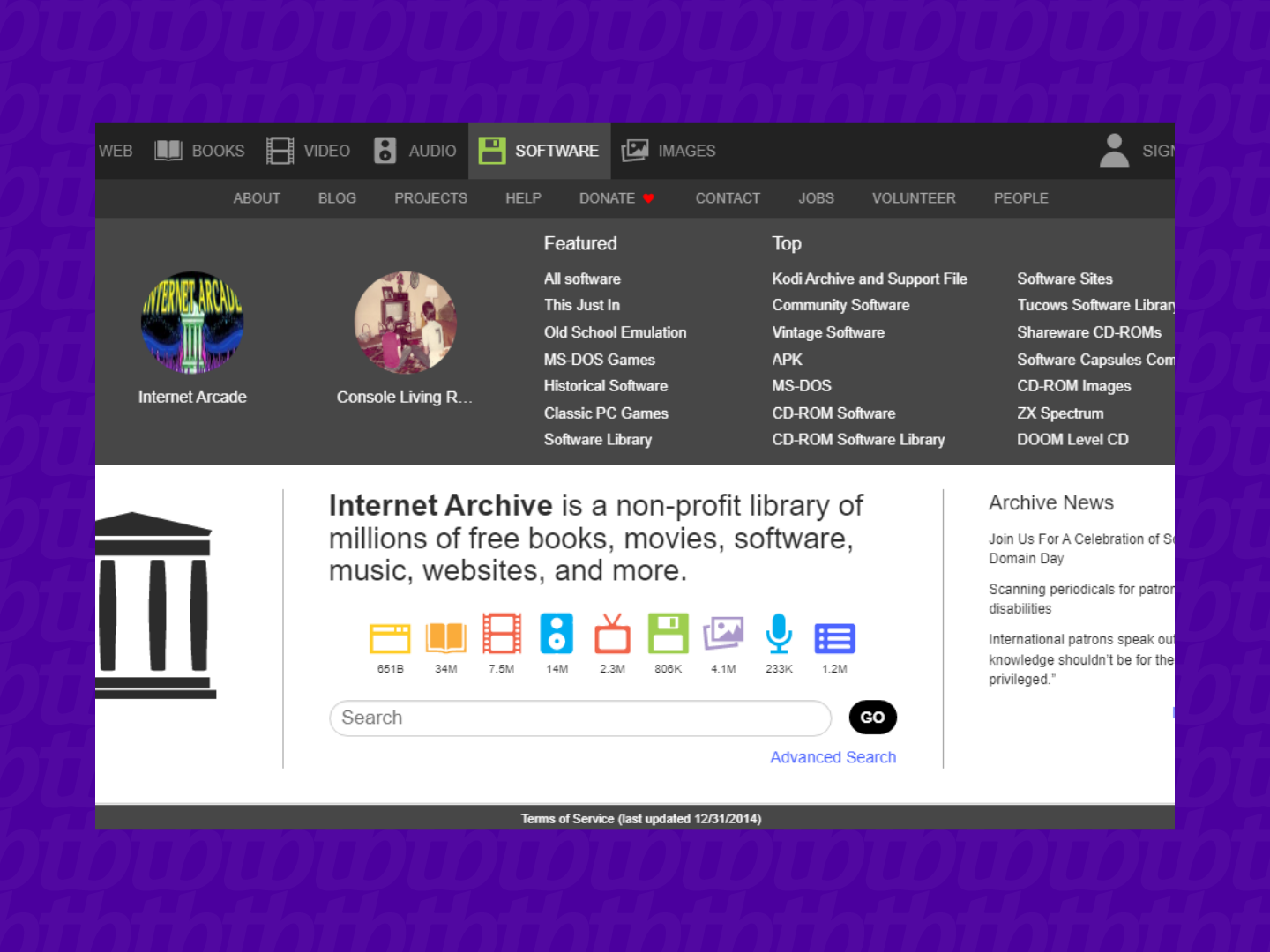Open the Classic PC Games link
The height and width of the screenshot is (952, 1270).
click(x=606, y=413)
